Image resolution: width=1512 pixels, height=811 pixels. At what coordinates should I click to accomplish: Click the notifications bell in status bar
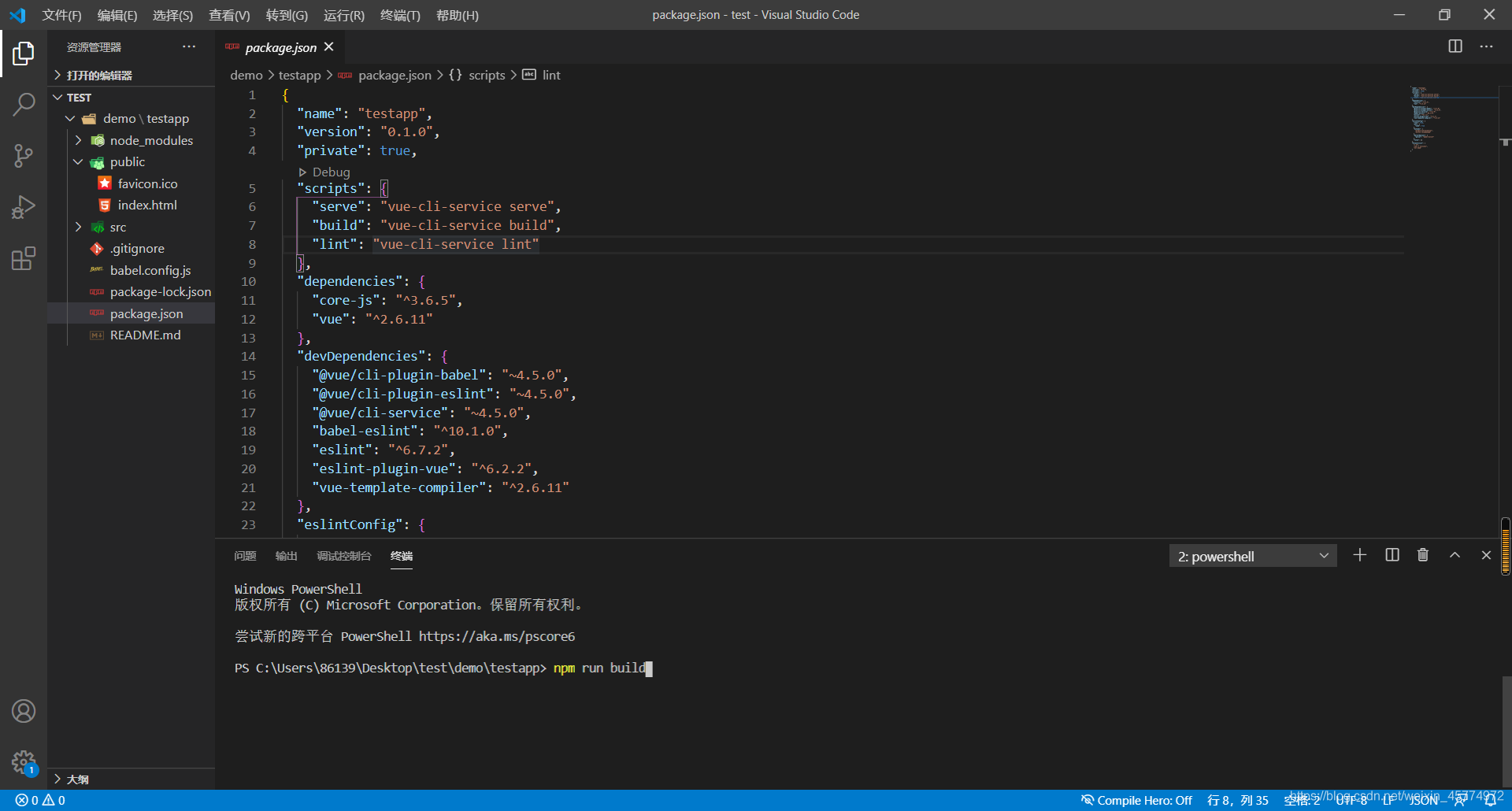pos(1490,800)
